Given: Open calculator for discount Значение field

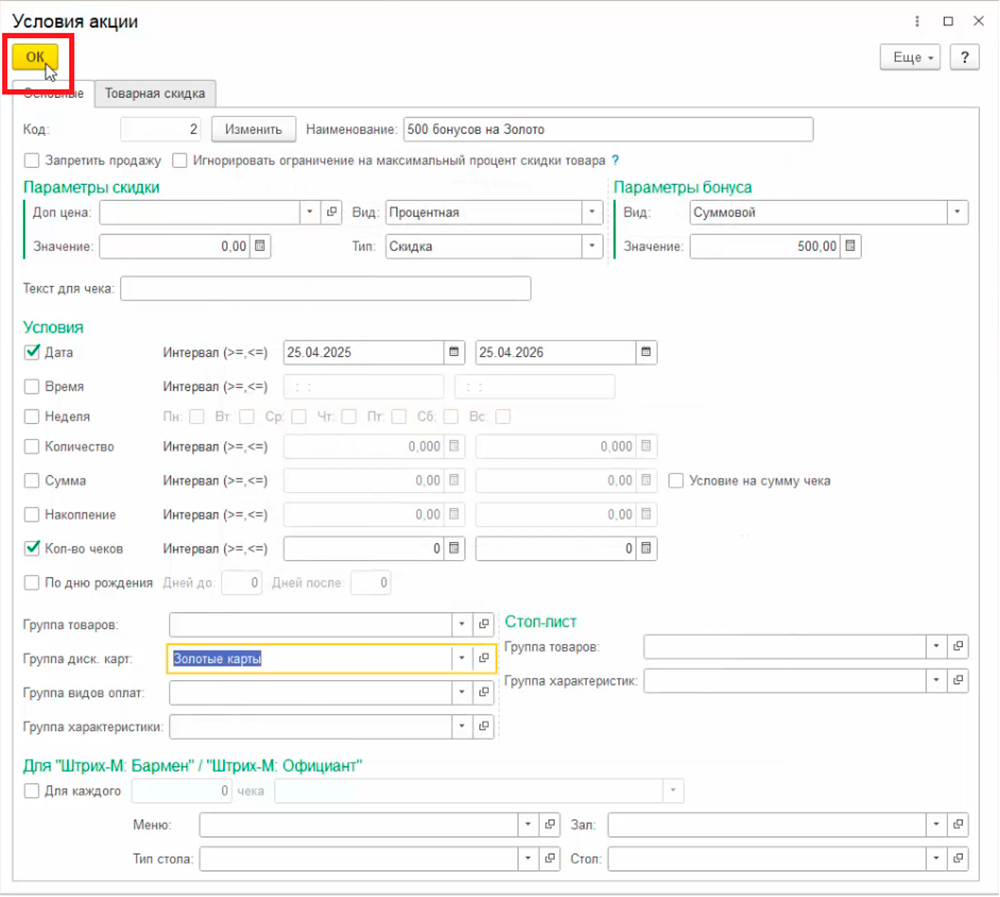Looking at the screenshot, I should 260,246.
